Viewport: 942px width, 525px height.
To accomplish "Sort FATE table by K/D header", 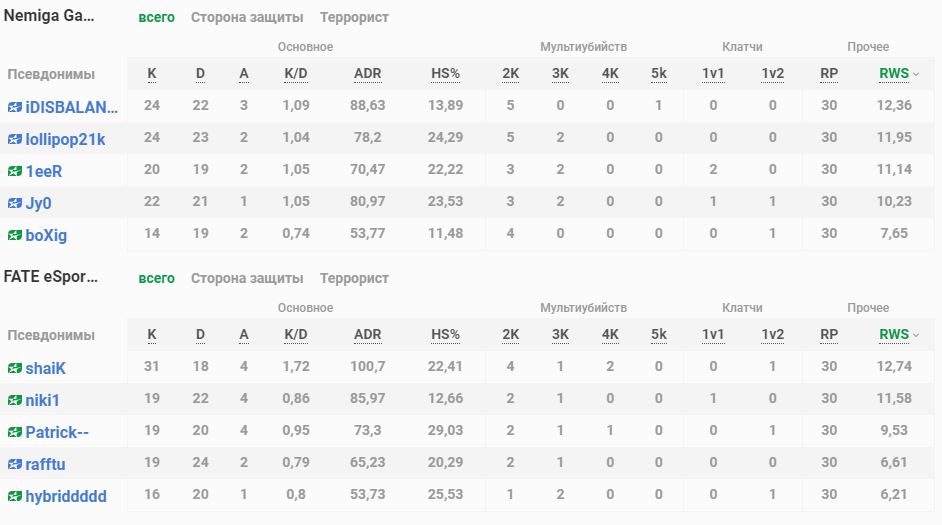I will [297, 334].
